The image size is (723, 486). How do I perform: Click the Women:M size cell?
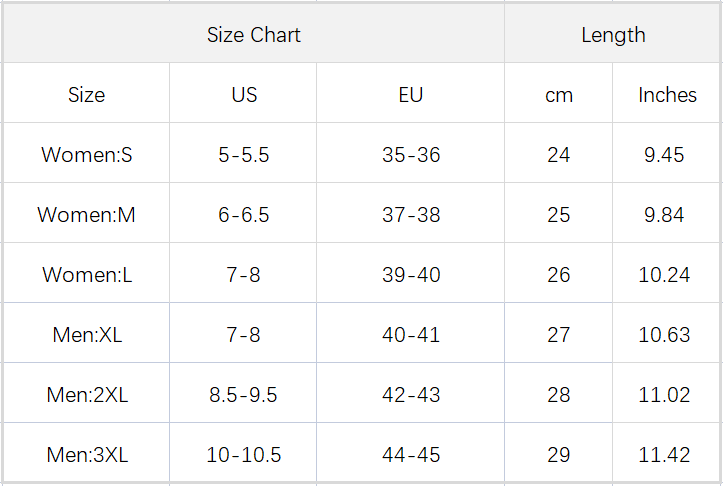(86, 215)
